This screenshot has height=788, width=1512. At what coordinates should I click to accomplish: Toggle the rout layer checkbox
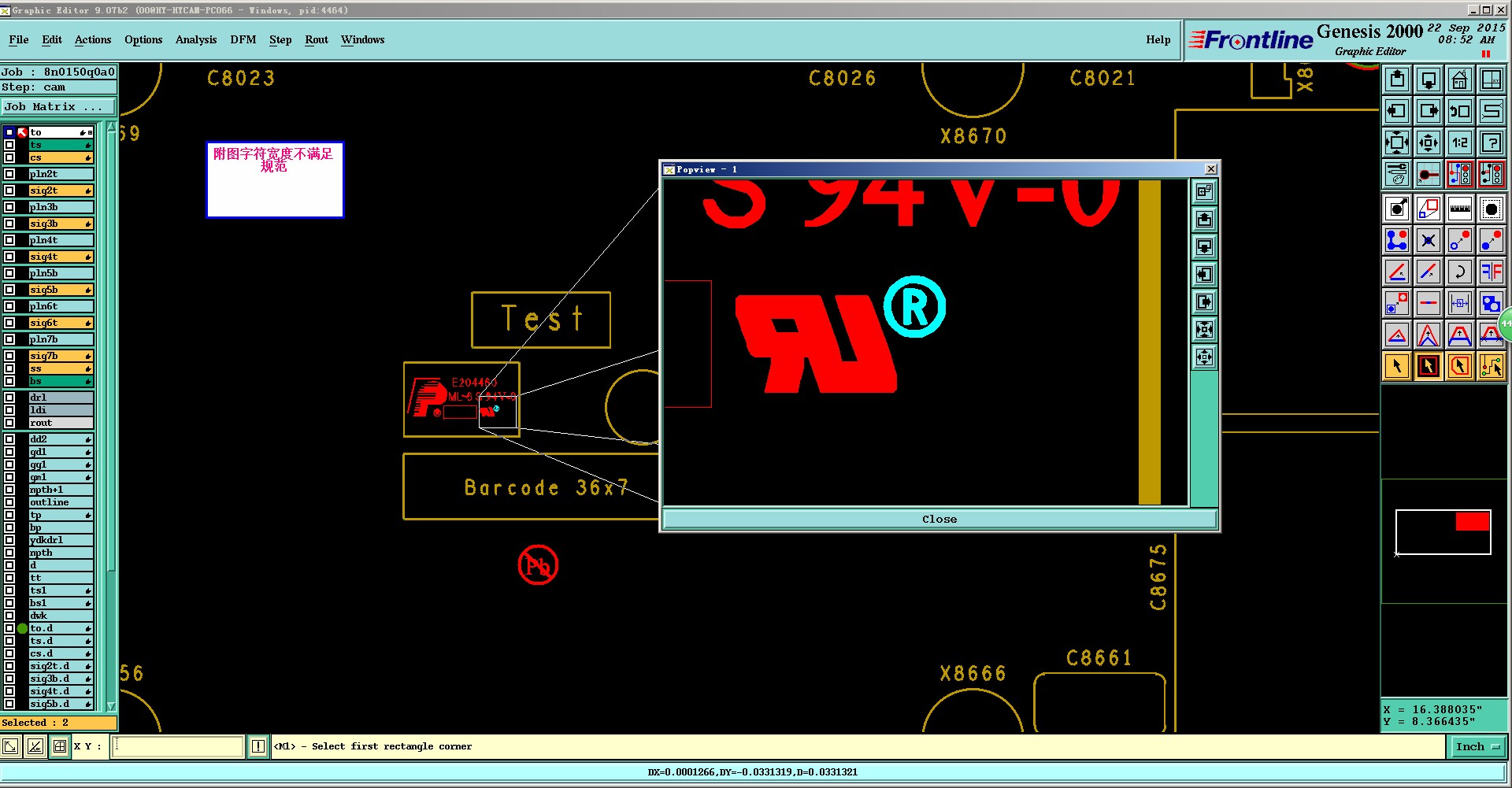click(9, 423)
